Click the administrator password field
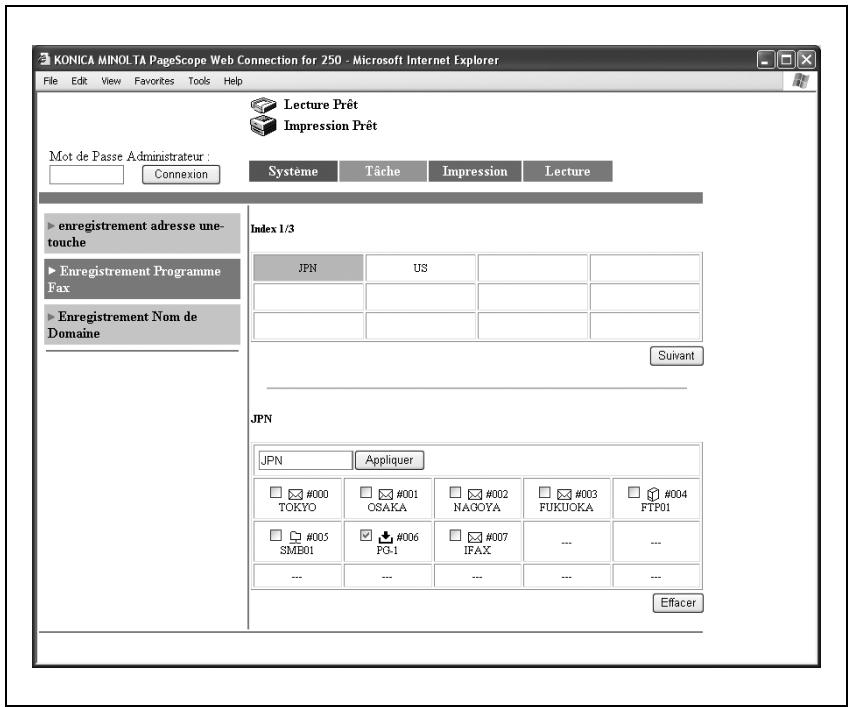Screen dimensions: 848x707 87,175
